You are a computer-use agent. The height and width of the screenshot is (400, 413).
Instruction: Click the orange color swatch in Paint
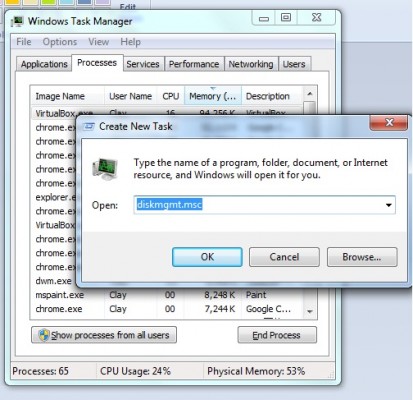click(13, 2)
